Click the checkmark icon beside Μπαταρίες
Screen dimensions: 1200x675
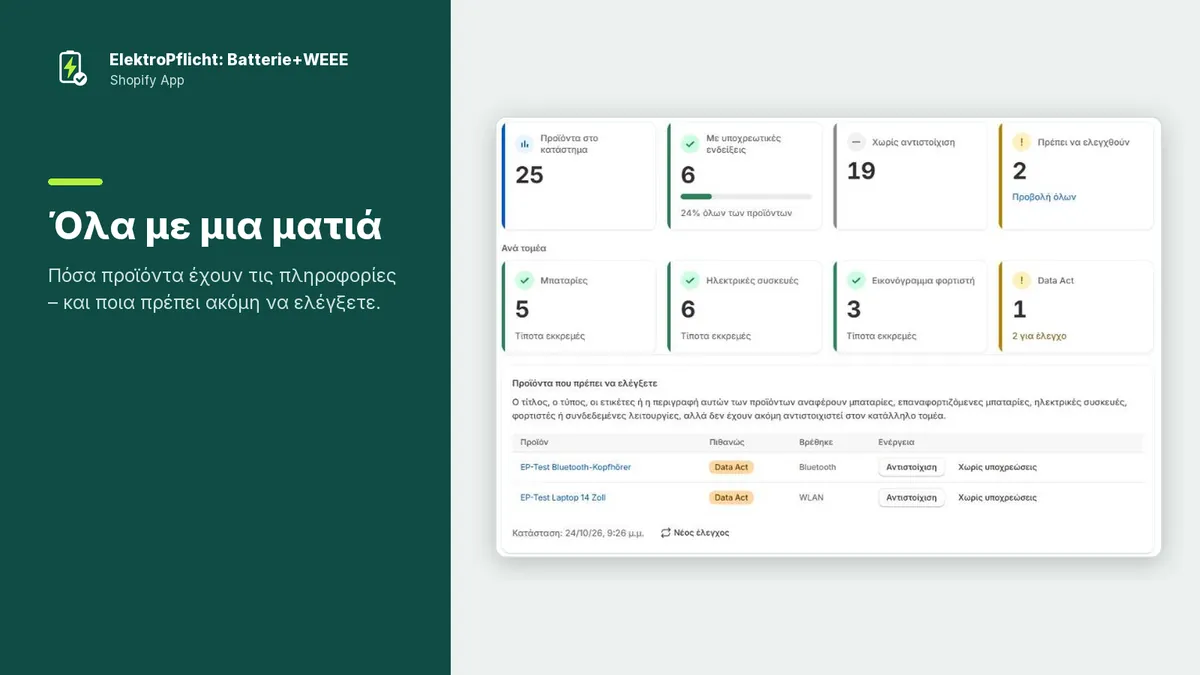pos(524,281)
